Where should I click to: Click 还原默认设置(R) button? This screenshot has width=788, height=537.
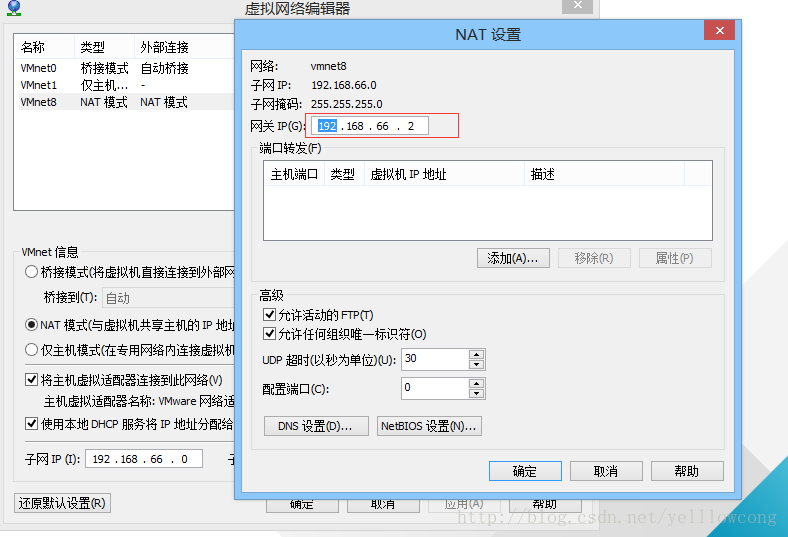[x=62, y=503]
